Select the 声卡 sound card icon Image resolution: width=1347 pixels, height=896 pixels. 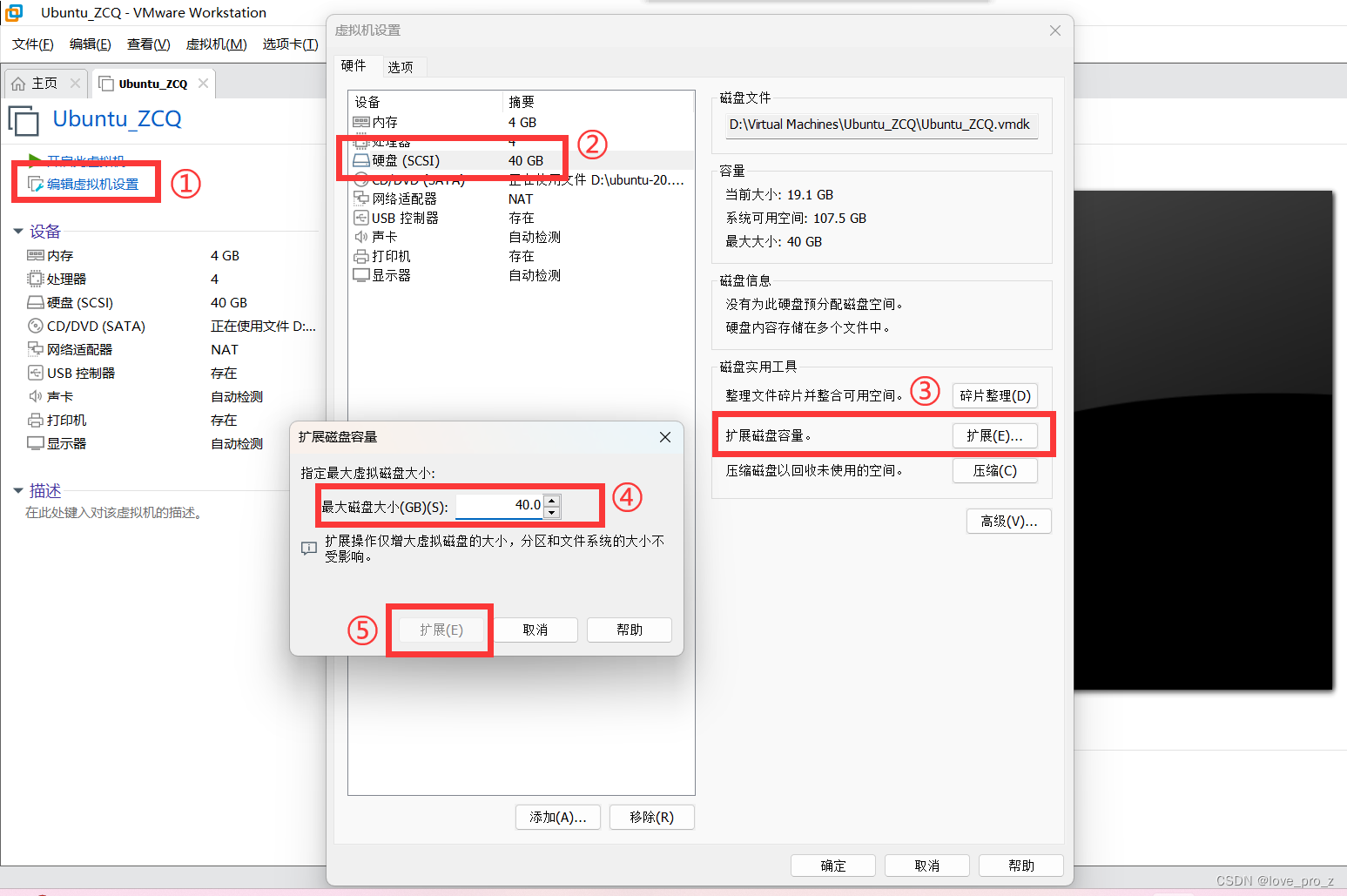tap(361, 236)
